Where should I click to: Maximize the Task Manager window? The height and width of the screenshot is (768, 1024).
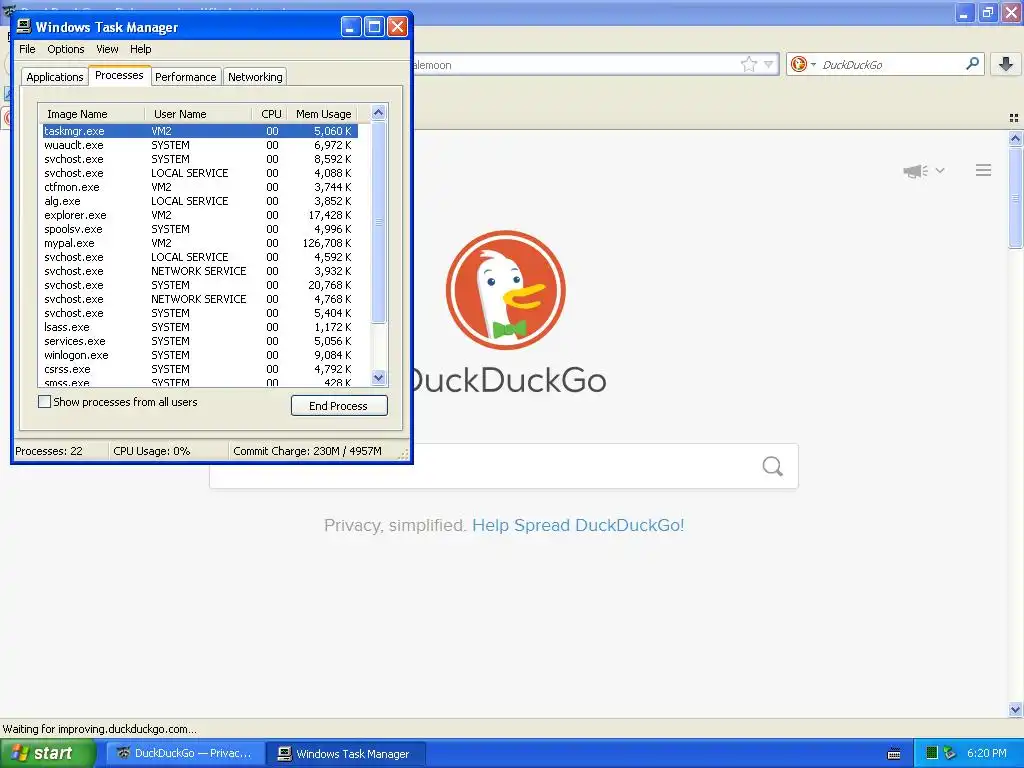tap(374, 27)
